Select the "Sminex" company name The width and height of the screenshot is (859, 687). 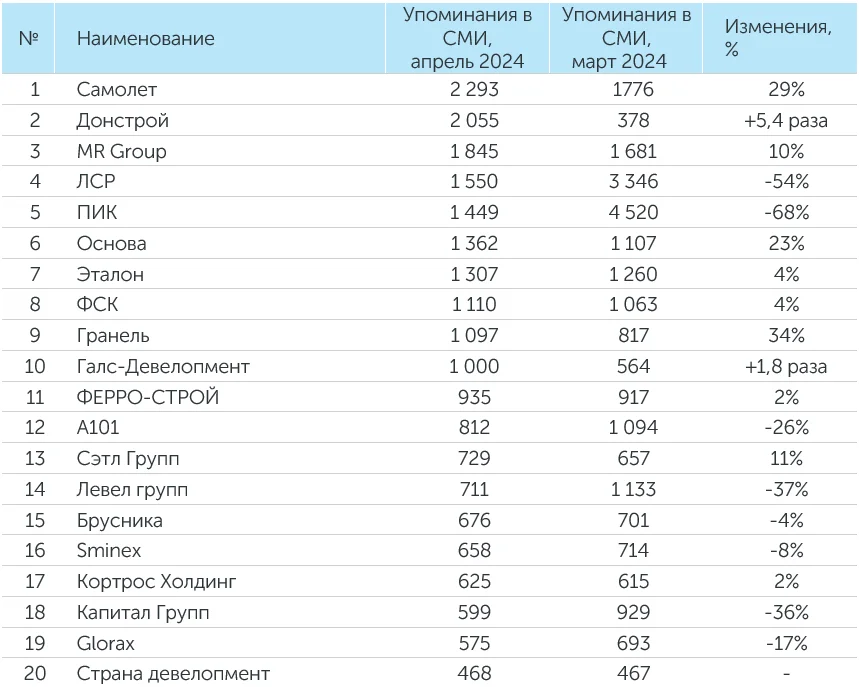108,551
